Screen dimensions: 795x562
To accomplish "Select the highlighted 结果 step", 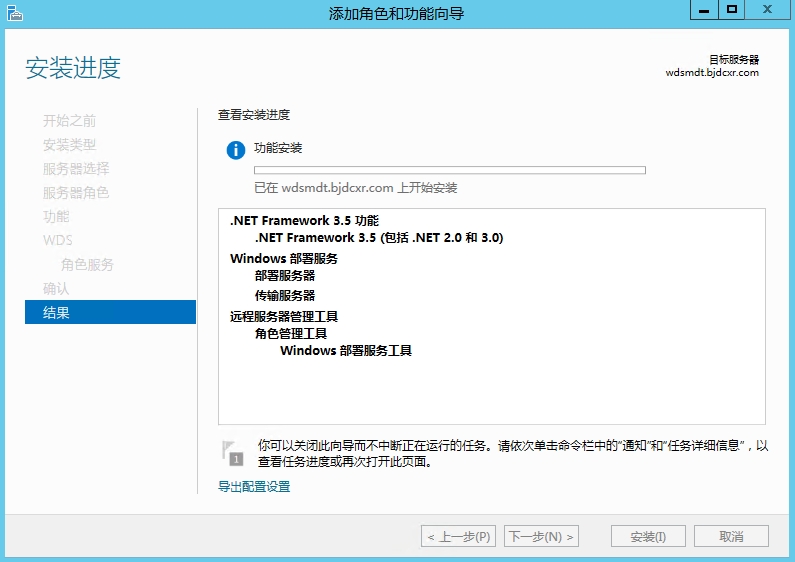I will [x=110, y=312].
